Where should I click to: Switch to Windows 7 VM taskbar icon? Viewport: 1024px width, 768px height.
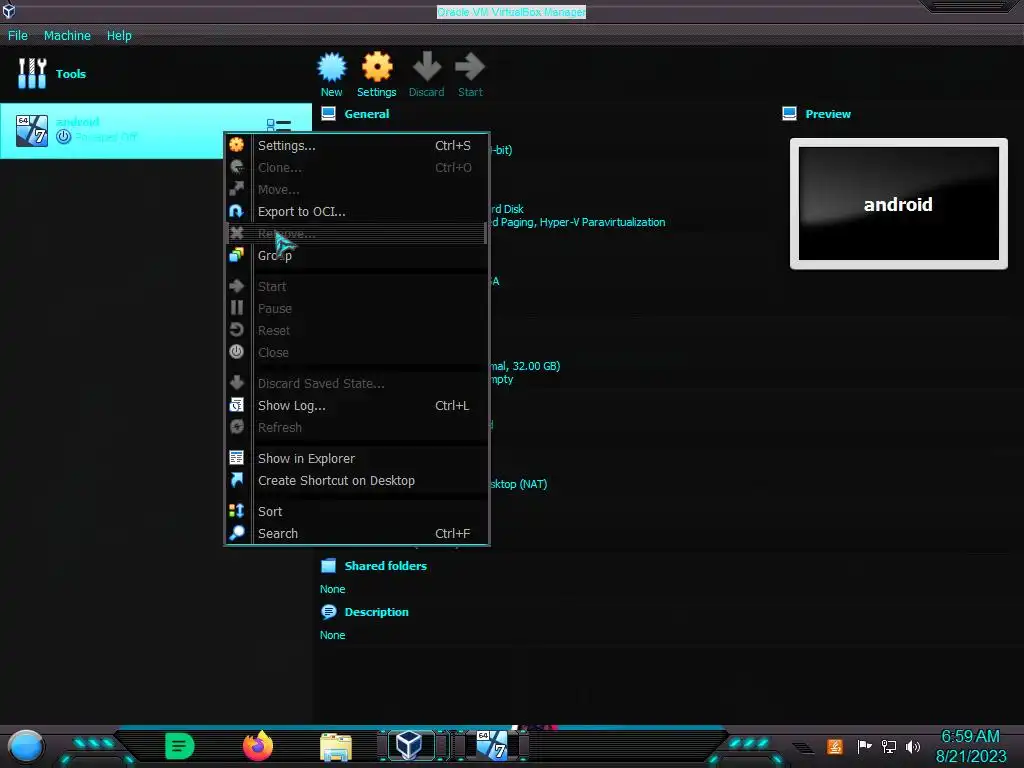(492, 745)
